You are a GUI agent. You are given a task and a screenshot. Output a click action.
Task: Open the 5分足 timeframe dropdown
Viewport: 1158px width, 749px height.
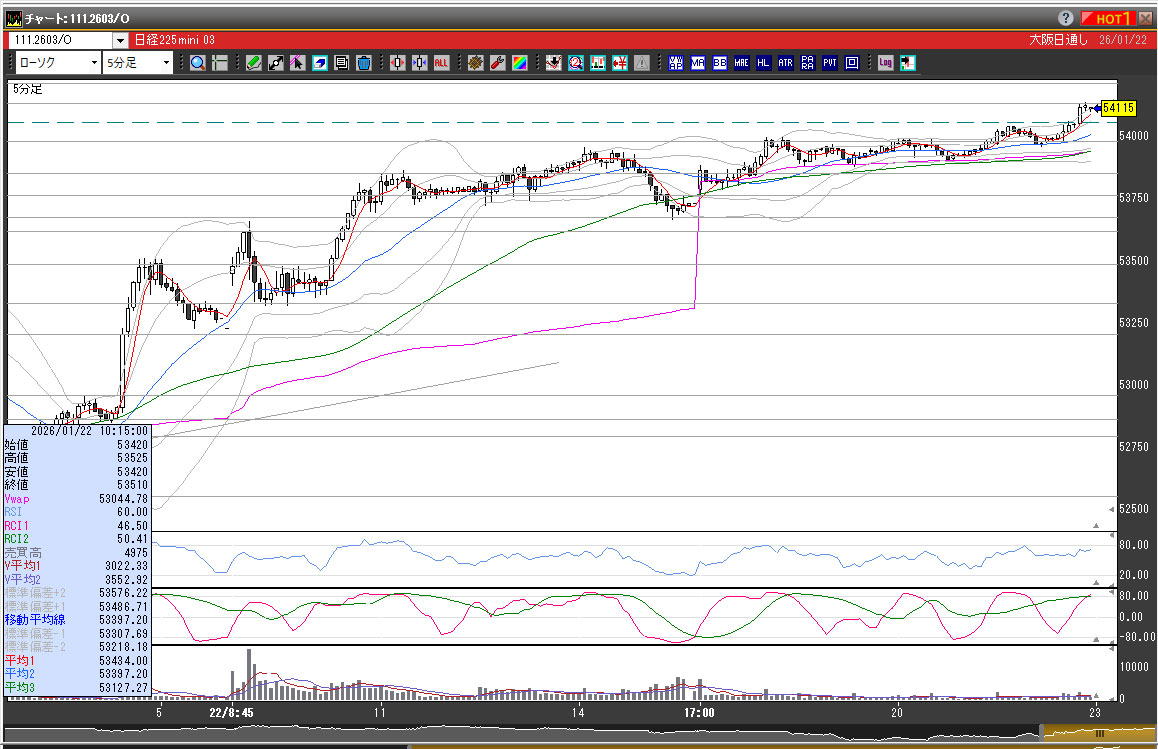click(138, 63)
